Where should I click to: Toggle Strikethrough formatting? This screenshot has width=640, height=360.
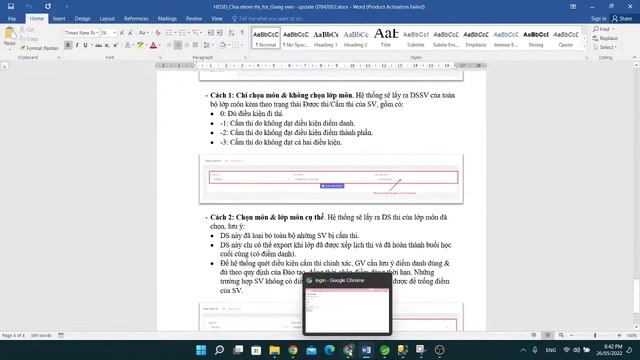98,45
